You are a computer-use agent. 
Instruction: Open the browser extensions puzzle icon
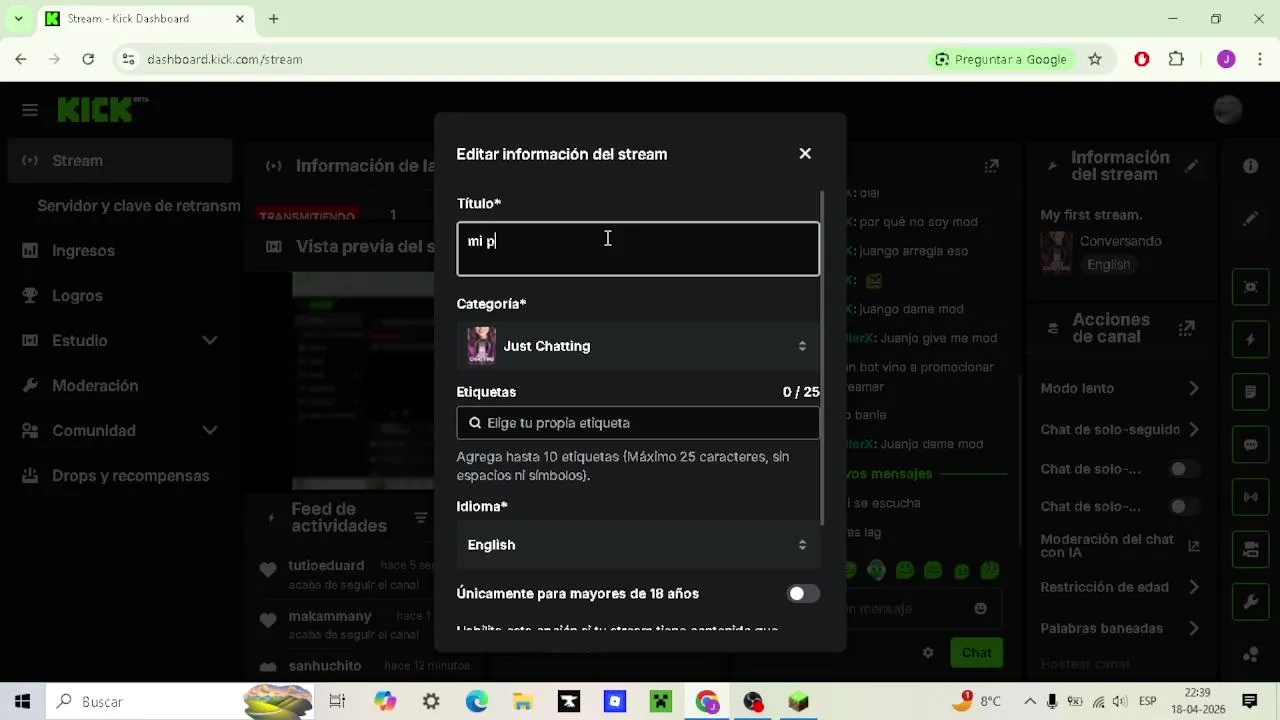[x=1176, y=60]
